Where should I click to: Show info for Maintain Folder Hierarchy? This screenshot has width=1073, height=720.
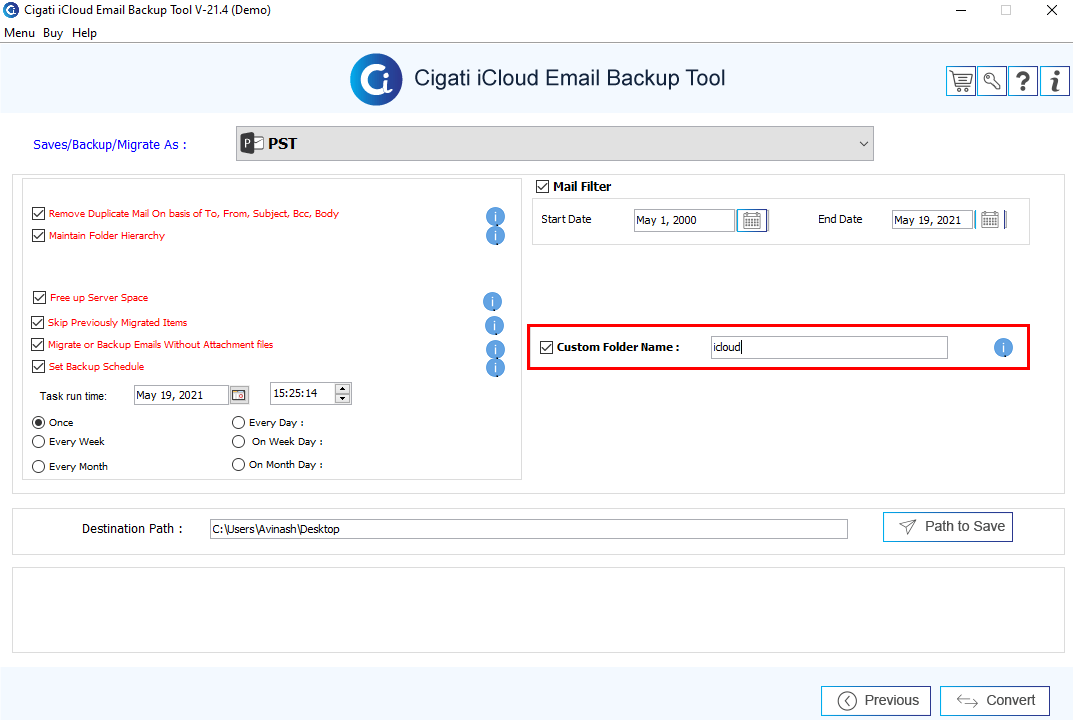495,235
